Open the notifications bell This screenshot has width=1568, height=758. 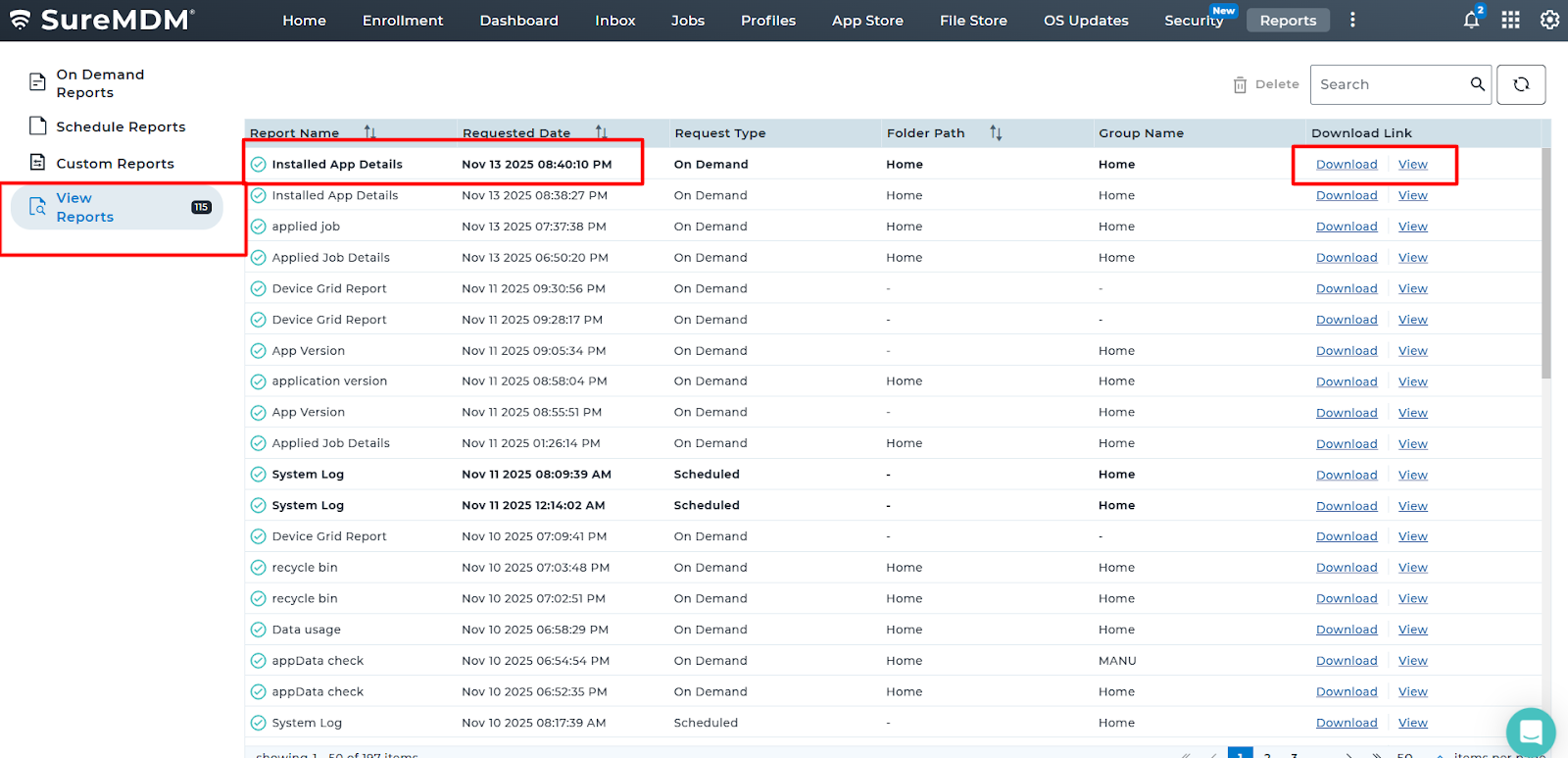(x=1471, y=20)
